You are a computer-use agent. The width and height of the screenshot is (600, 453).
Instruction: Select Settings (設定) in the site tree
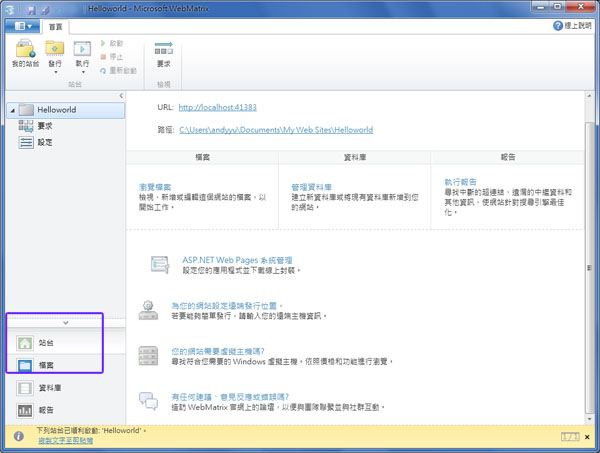click(45, 142)
